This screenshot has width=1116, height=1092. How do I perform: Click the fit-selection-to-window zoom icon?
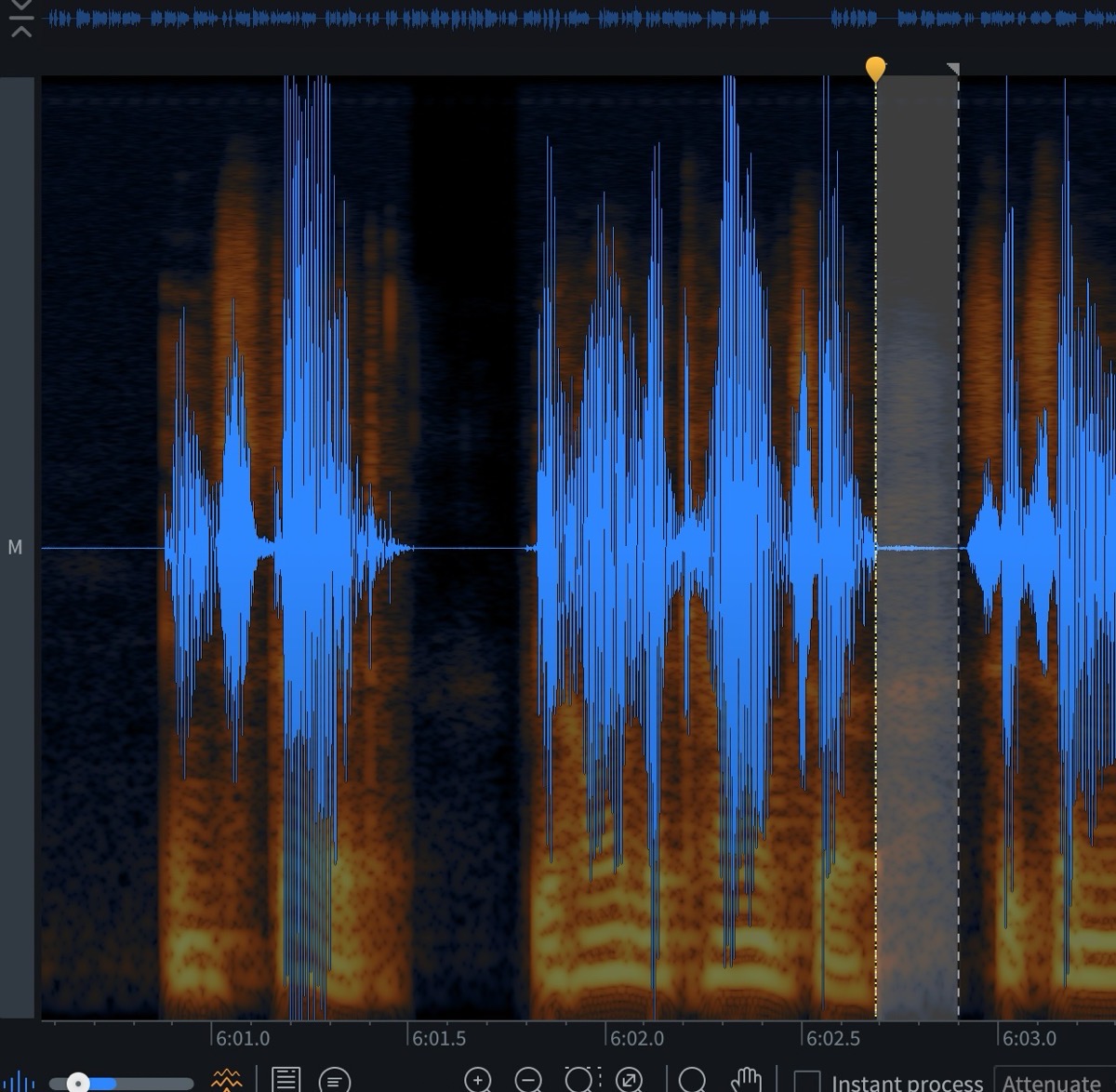point(631,1080)
